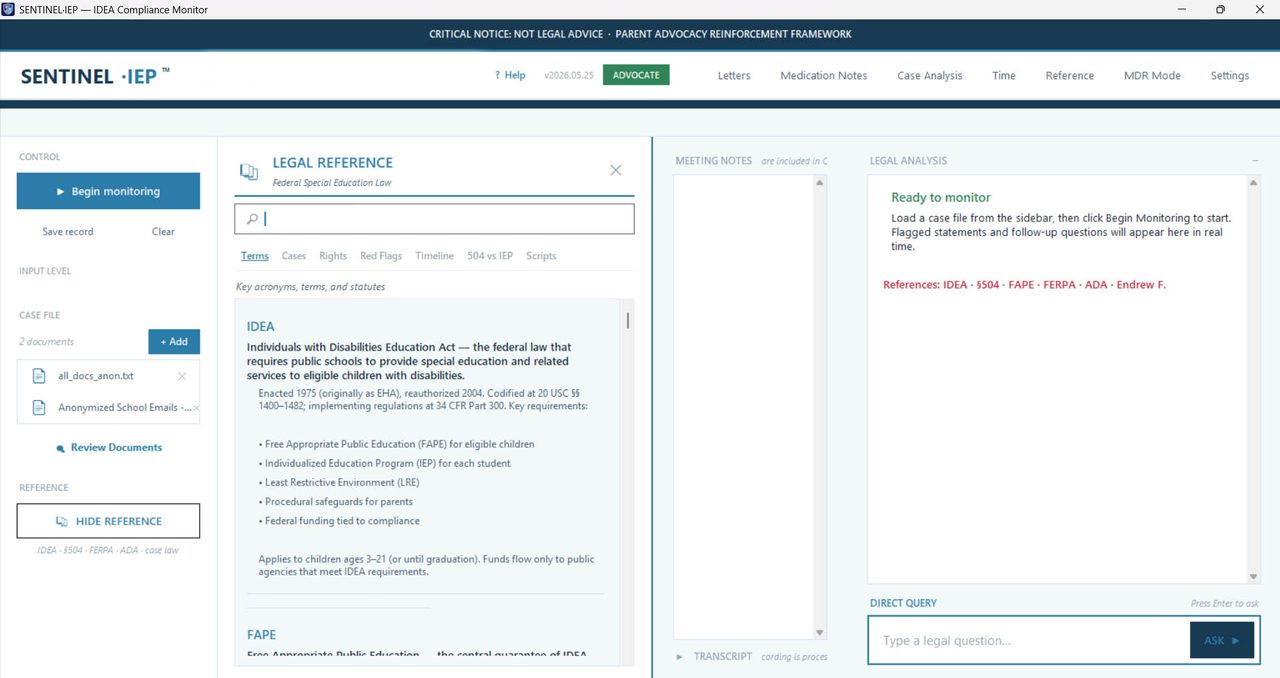
Task: Click the Review Documents magnifier icon
Action: pos(61,449)
